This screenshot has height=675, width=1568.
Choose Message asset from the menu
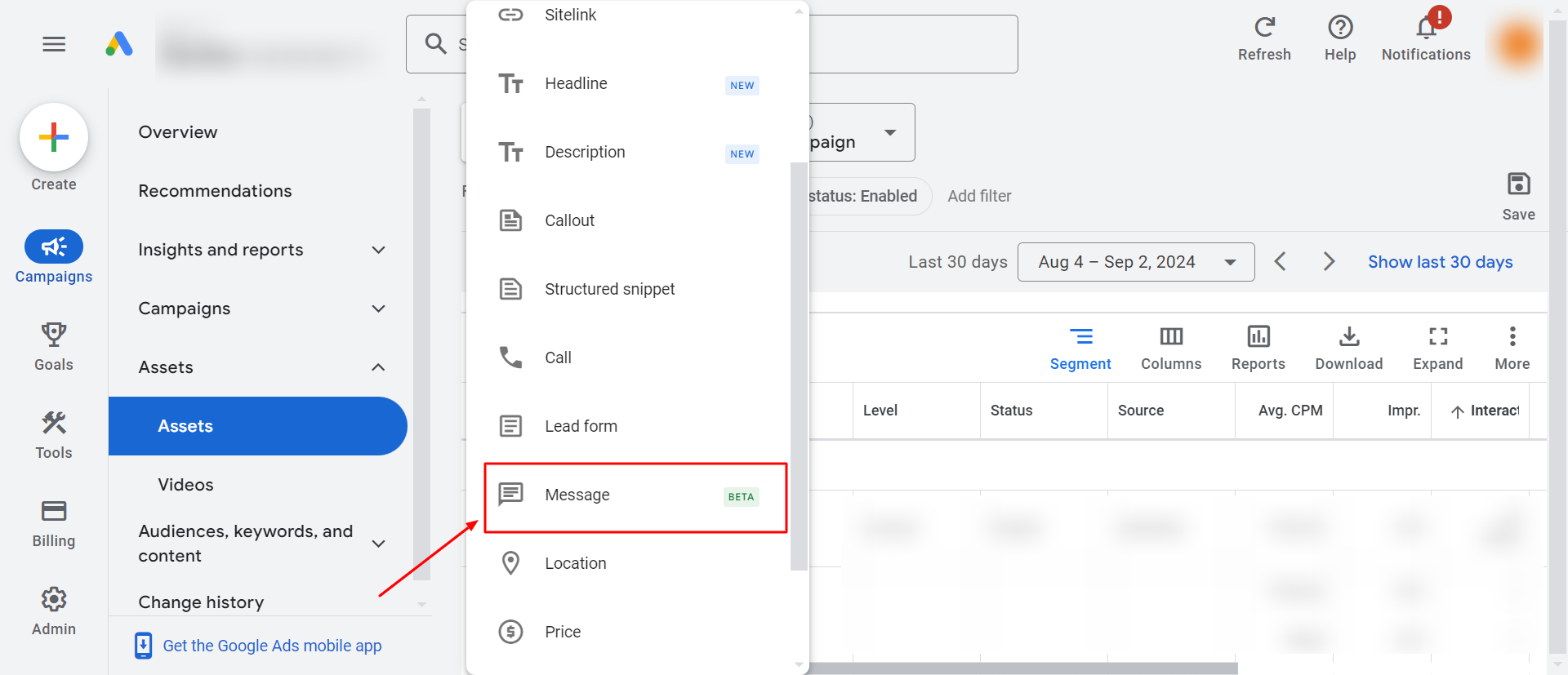[635, 495]
